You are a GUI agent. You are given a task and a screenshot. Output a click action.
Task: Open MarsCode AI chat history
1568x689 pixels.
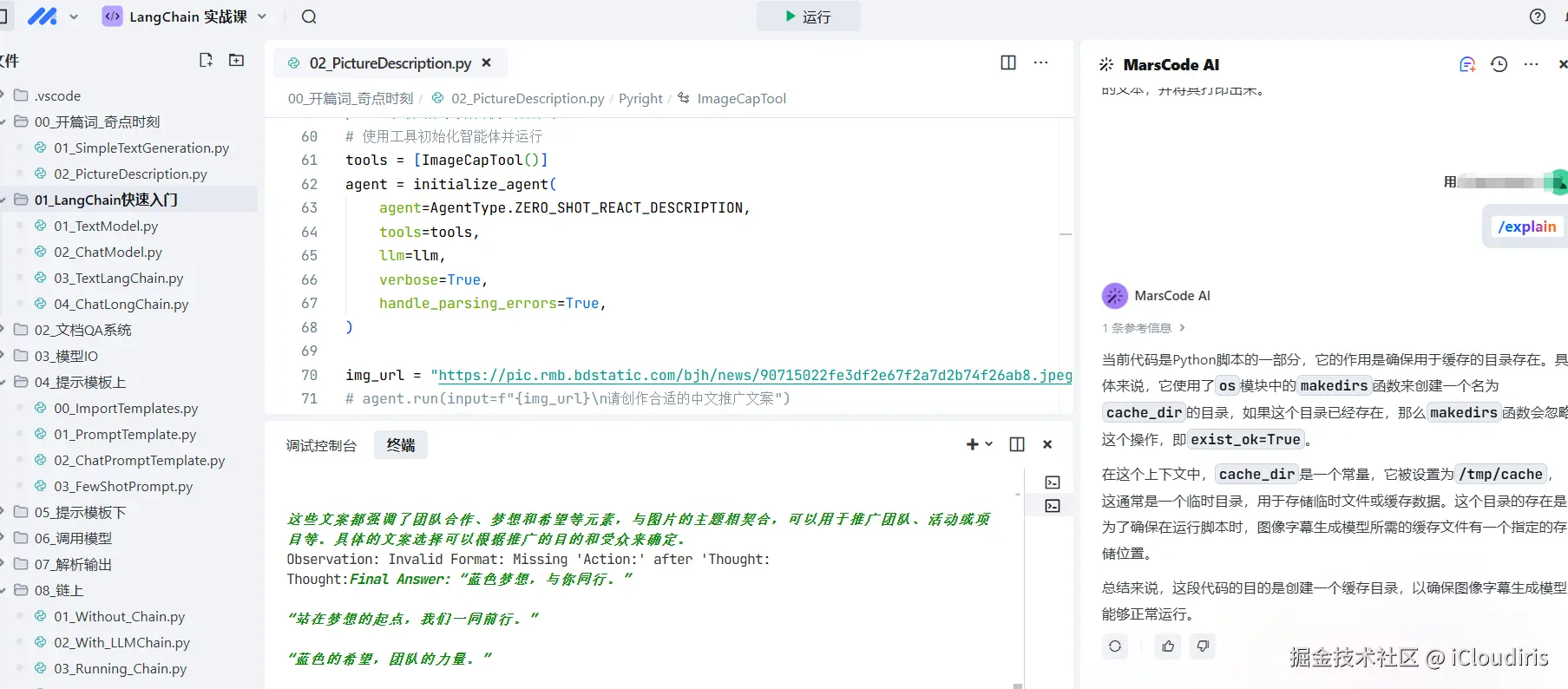(x=1499, y=64)
